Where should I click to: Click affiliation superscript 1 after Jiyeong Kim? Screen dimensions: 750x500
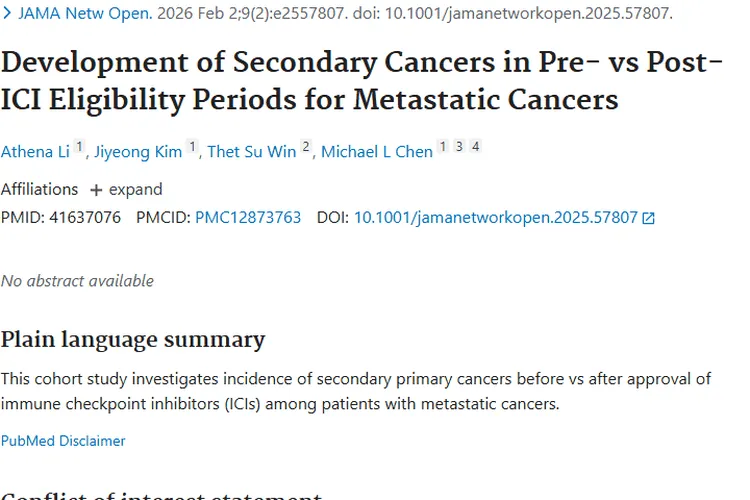coord(193,148)
